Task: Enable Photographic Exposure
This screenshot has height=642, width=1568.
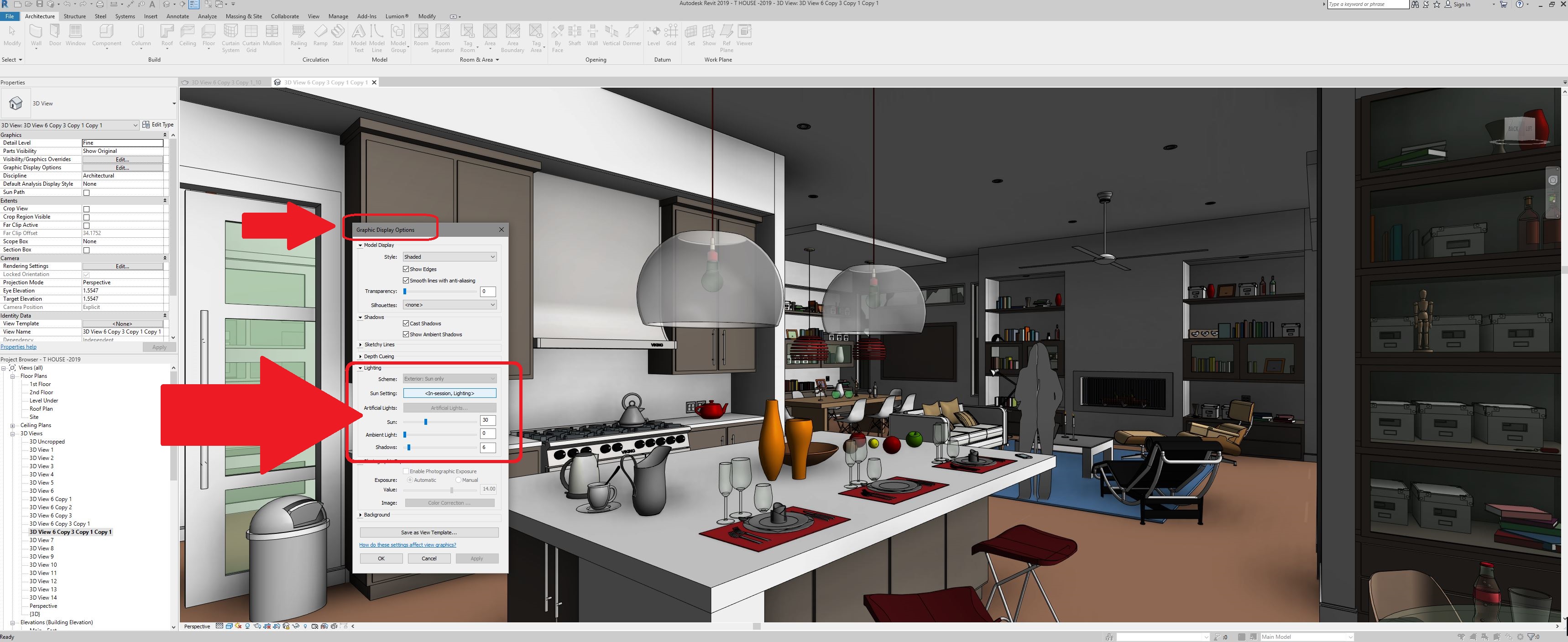Action: click(406, 471)
